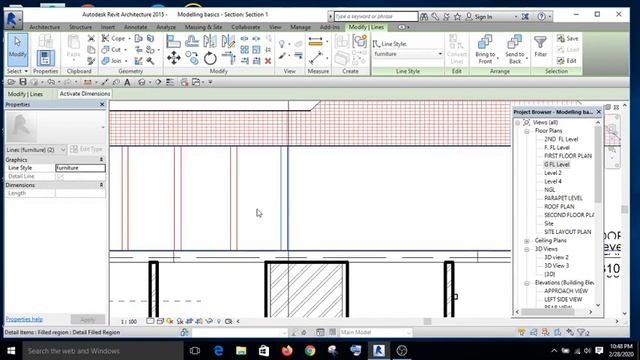Screen dimensions: 640x360
Task: Send selected lines to back
Action: tap(515, 50)
